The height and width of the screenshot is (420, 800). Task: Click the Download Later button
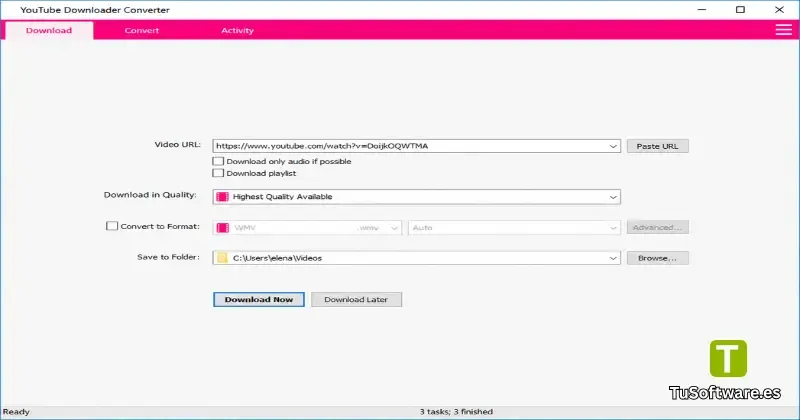pos(356,300)
